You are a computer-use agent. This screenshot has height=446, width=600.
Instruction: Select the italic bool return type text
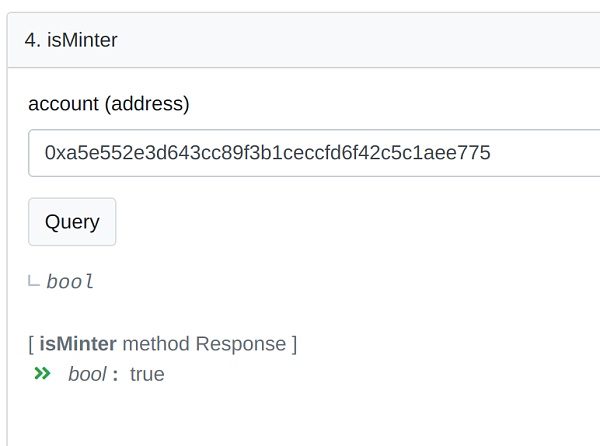click(70, 282)
